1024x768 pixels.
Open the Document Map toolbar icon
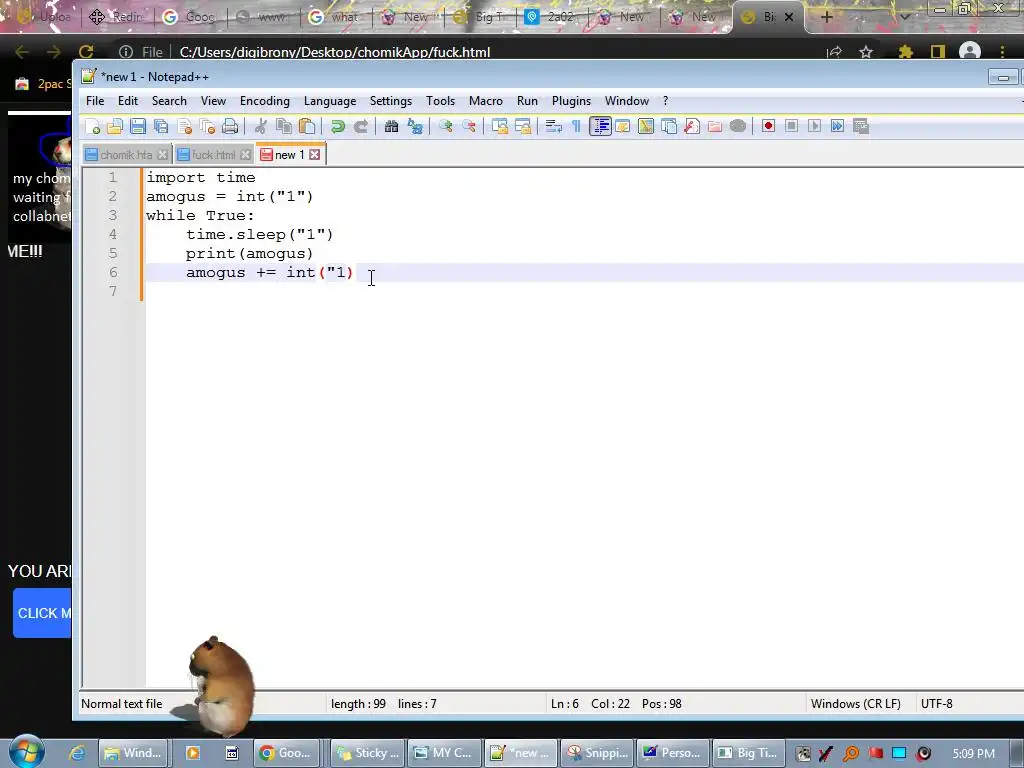(646, 126)
